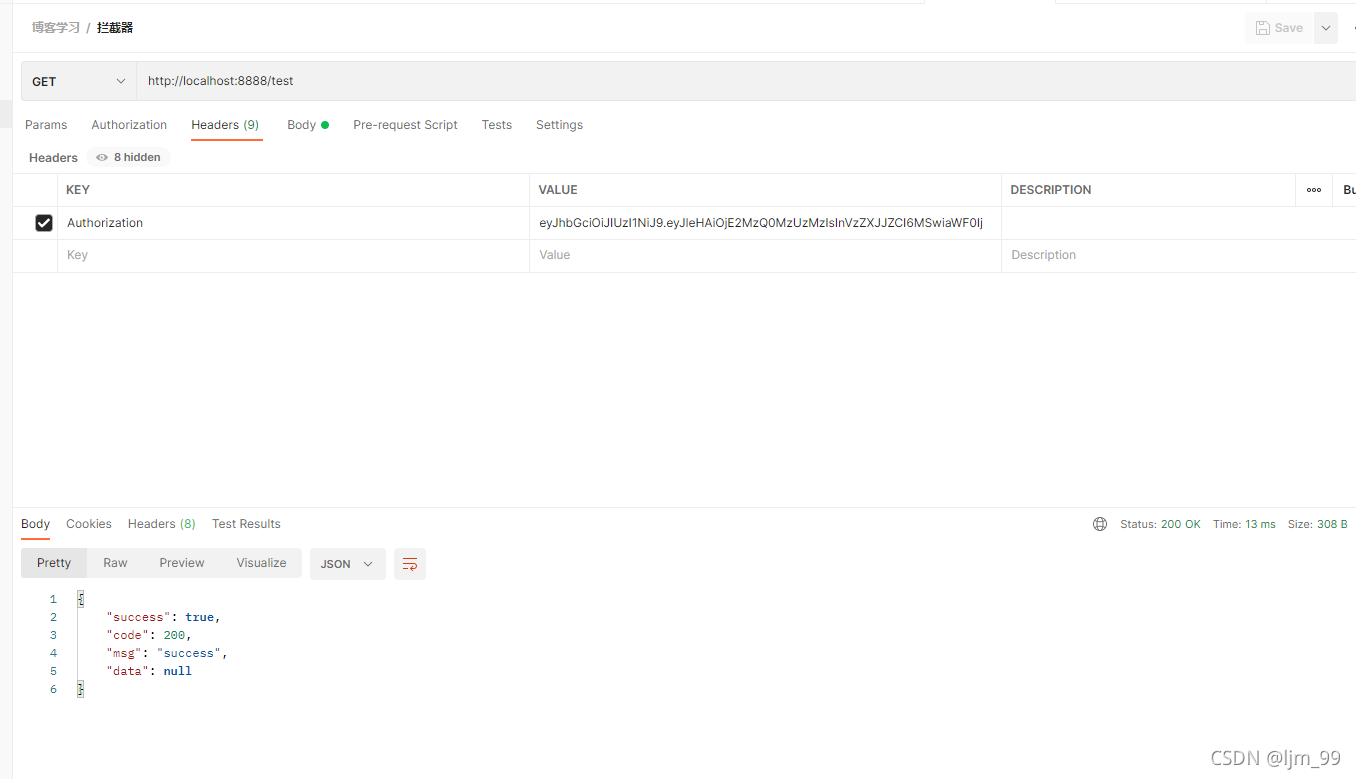This screenshot has height=779, width=1356.
Task: Click the request URL field
Action: tap(745, 81)
